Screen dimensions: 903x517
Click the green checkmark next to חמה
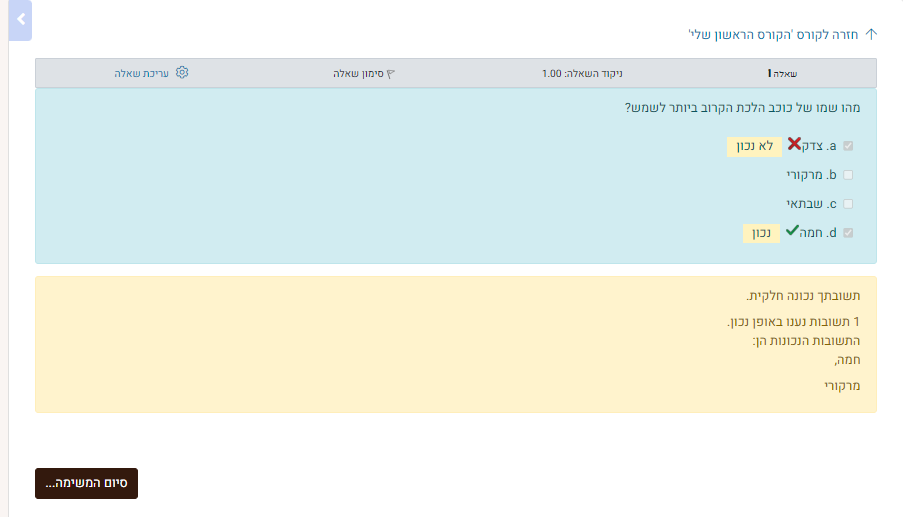click(792, 230)
